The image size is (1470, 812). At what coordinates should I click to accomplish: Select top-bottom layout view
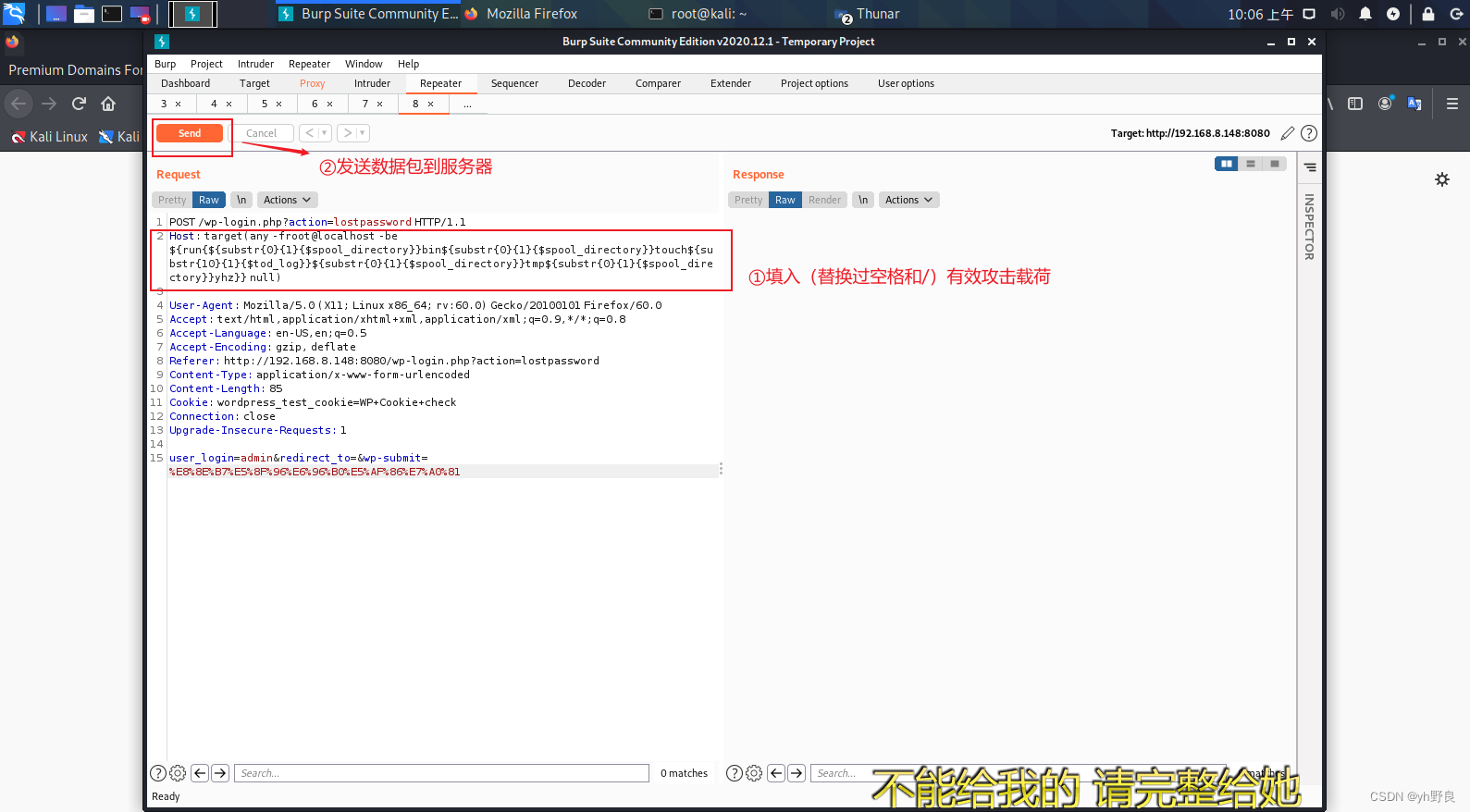[x=1251, y=164]
